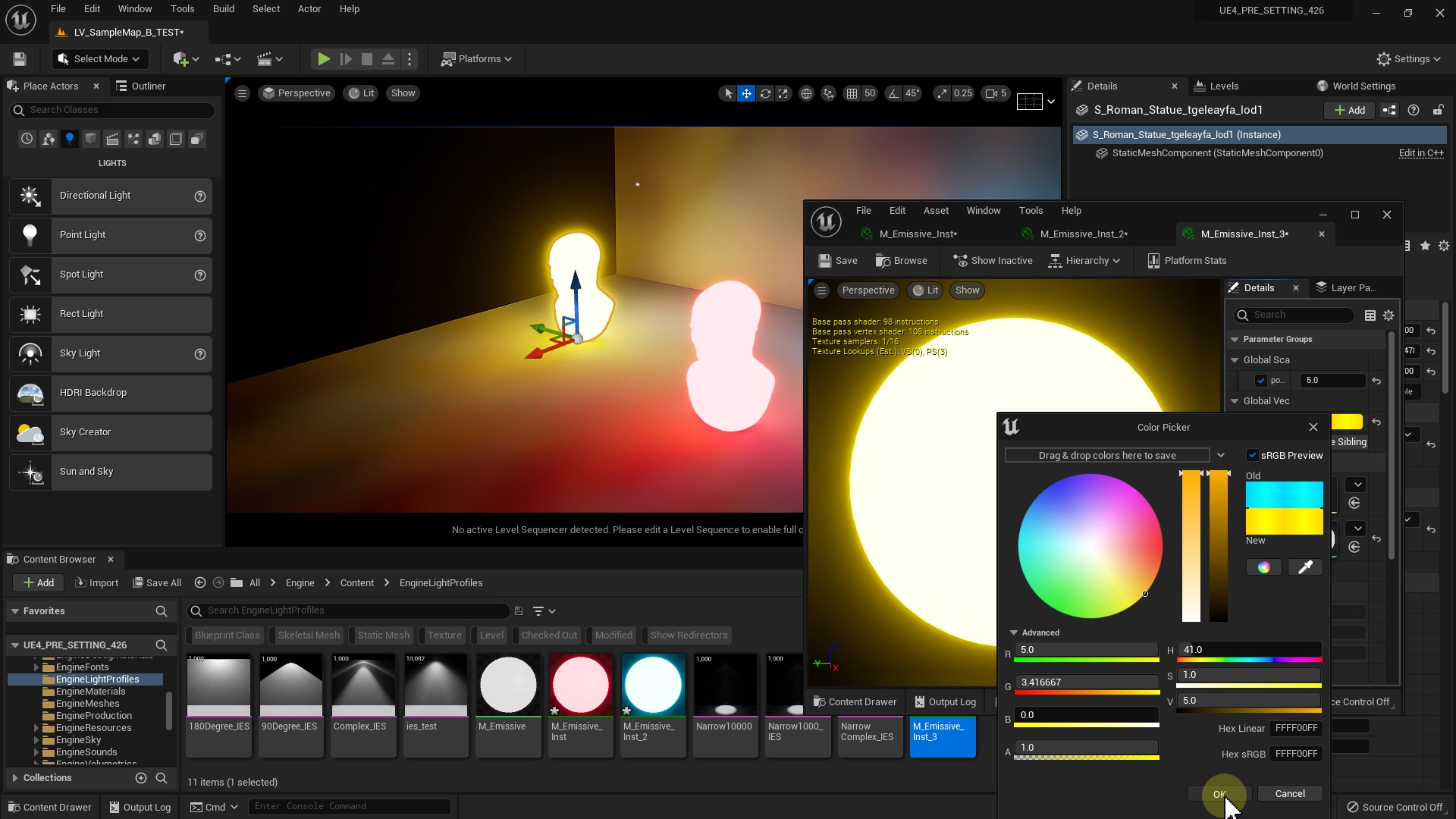Click the Point Light actor icon
The width and height of the screenshot is (1456, 819).
point(30,235)
